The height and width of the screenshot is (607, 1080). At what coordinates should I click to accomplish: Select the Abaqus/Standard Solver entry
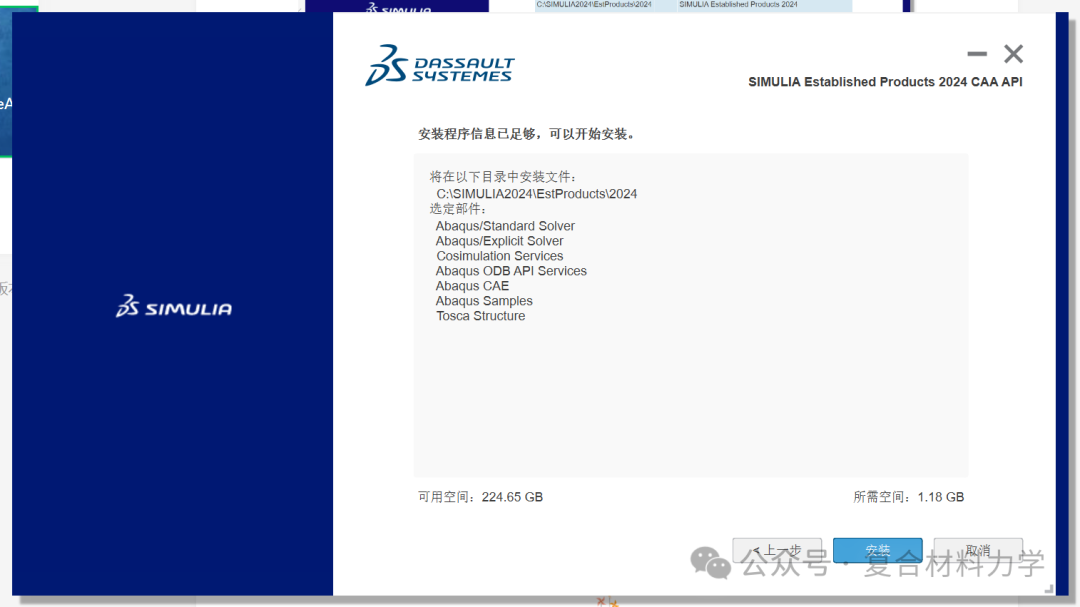point(505,226)
